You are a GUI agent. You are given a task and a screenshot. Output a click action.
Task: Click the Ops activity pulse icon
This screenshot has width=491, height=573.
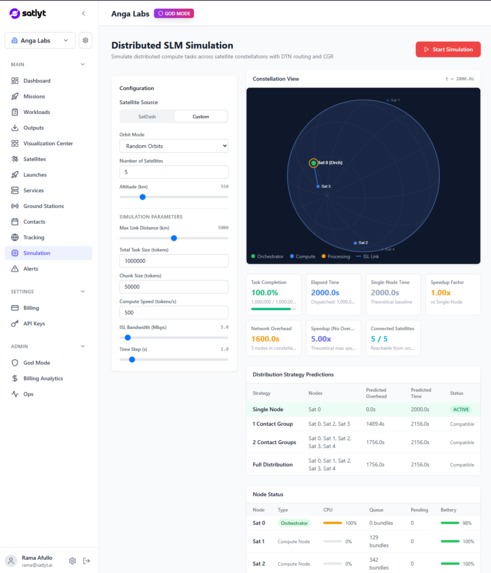pyautogui.click(x=15, y=394)
